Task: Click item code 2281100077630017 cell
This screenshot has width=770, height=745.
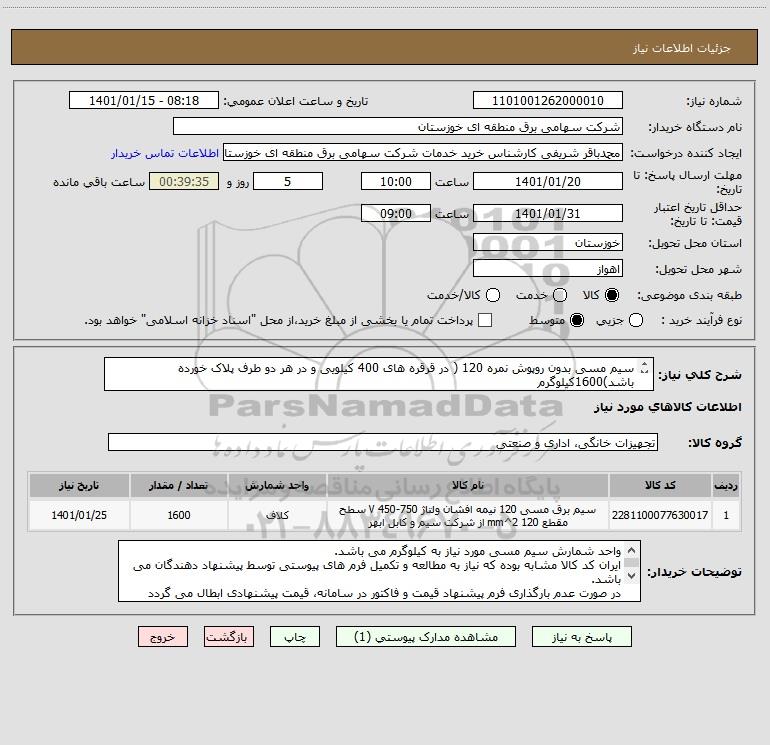Action: point(660,515)
